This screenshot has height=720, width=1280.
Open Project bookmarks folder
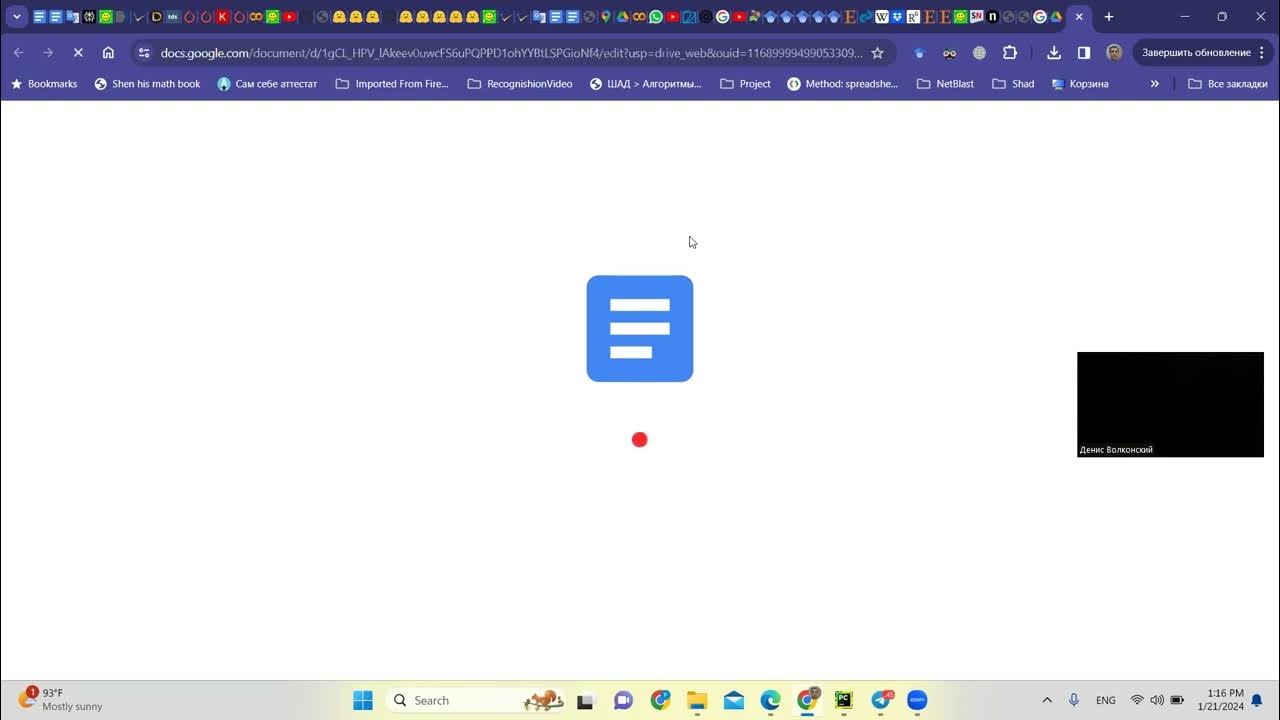(x=746, y=84)
